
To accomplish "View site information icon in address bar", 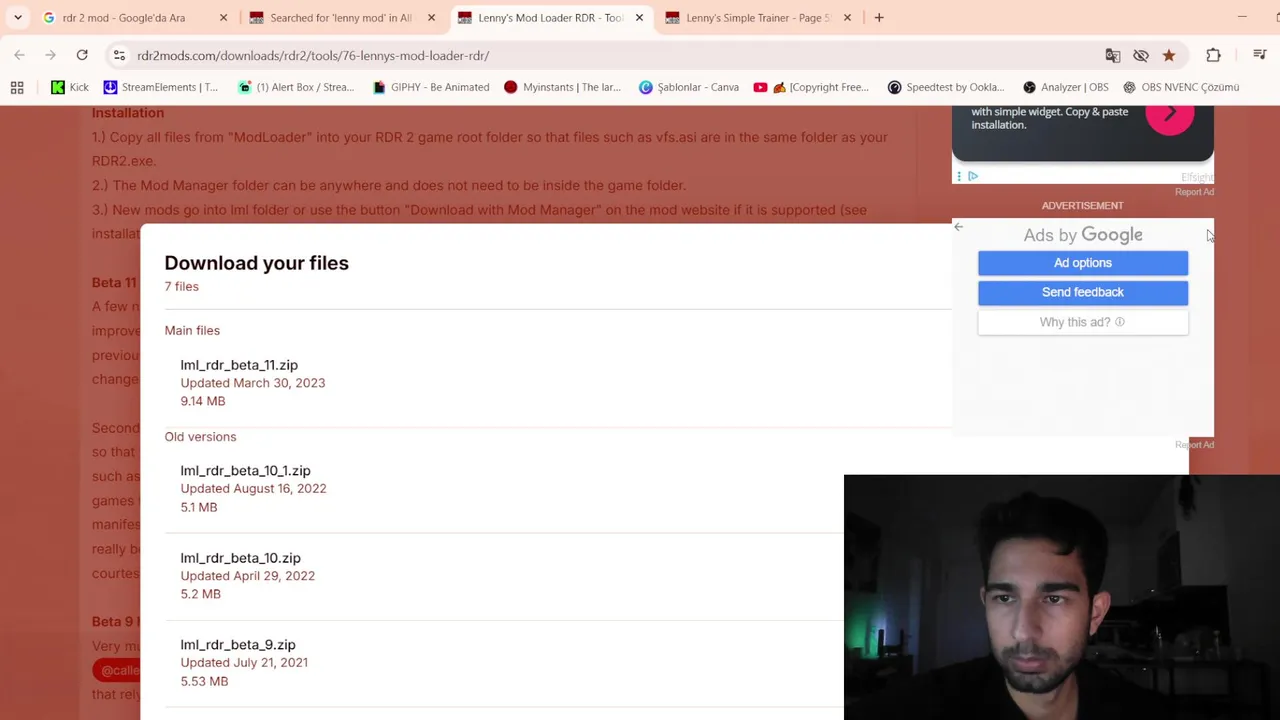I will (x=119, y=55).
